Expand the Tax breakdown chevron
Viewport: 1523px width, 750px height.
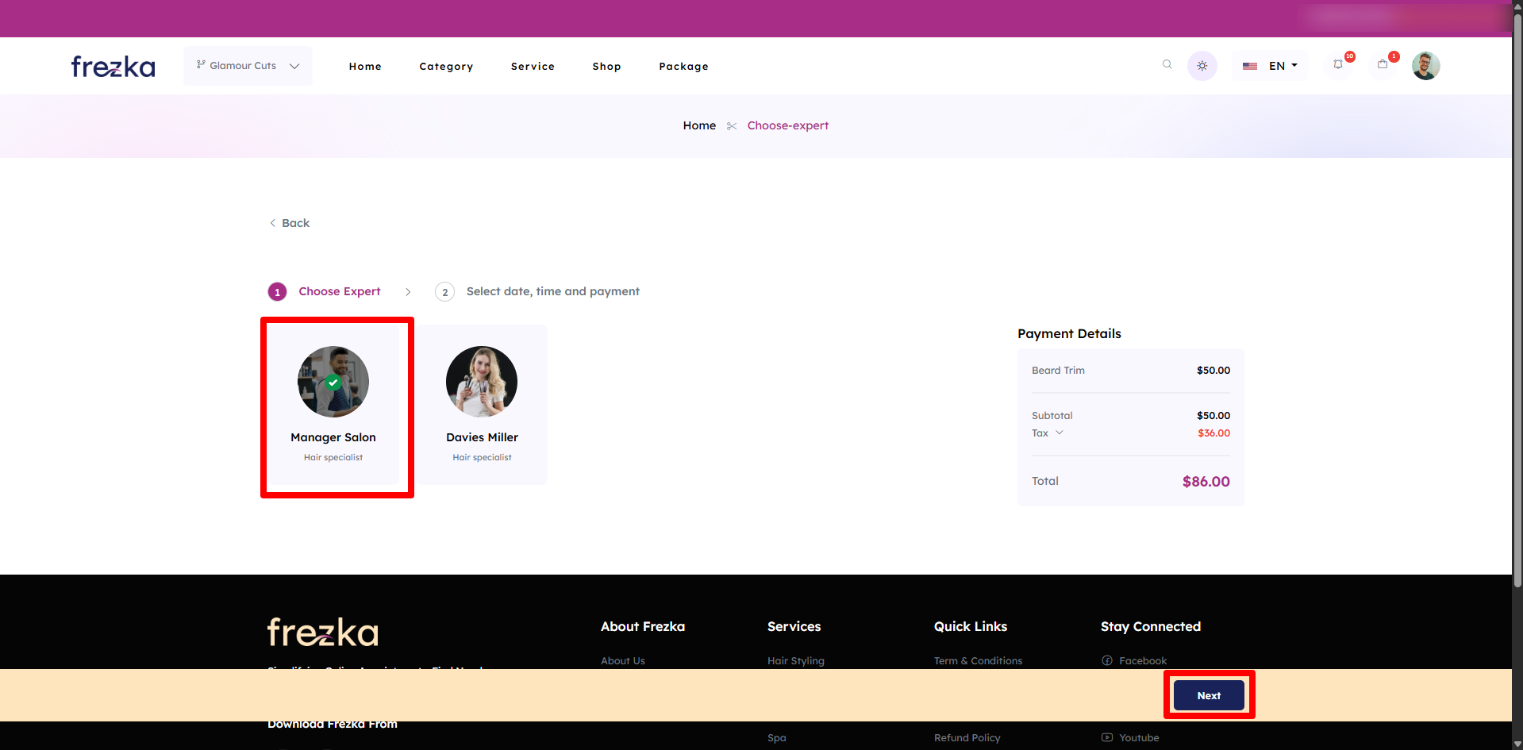coord(1059,433)
